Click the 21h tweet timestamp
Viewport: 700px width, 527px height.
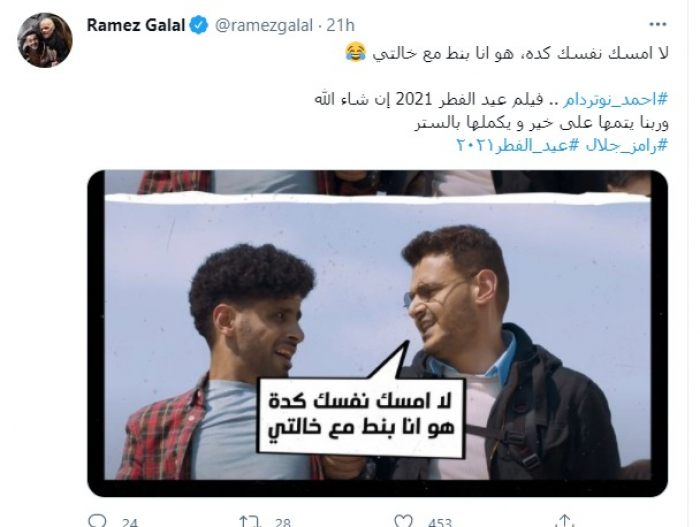pos(340,25)
